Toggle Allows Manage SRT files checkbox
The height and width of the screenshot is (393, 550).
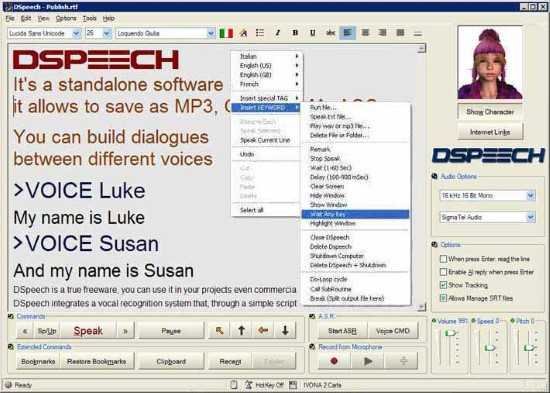(x=443, y=298)
